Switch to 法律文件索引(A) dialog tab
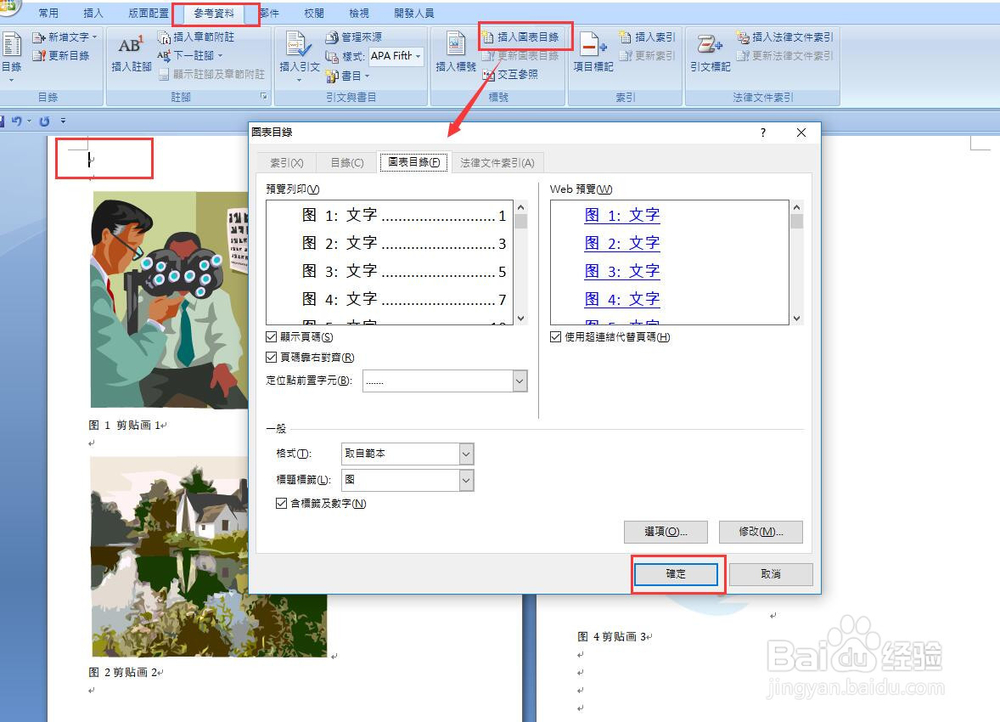Screen dimensions: 1000x722 (x=497, y=163)
